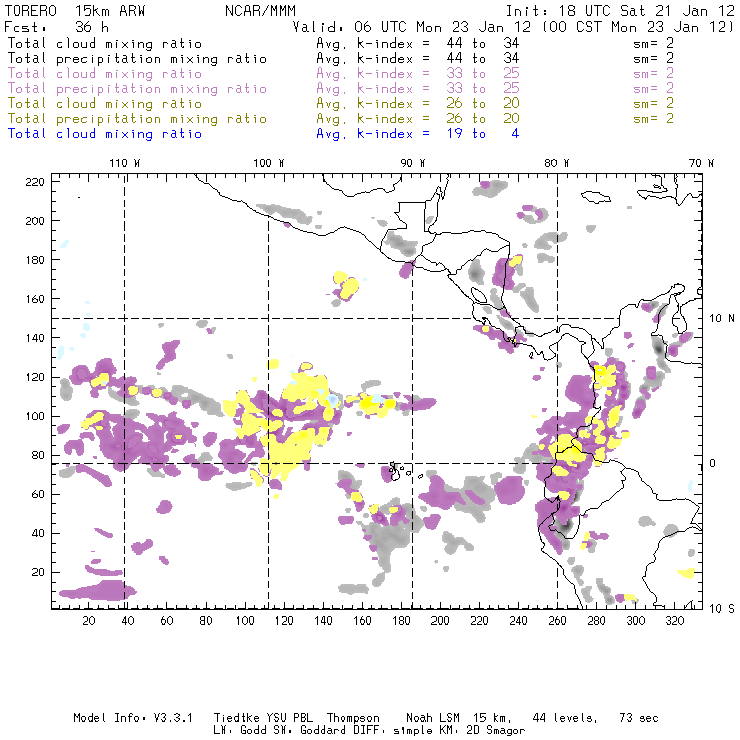The width and height of the screenshot is (740, 740).
Task: Click the purple "Total precipitation mixing ratio" legend line
Action: (137, 89)
